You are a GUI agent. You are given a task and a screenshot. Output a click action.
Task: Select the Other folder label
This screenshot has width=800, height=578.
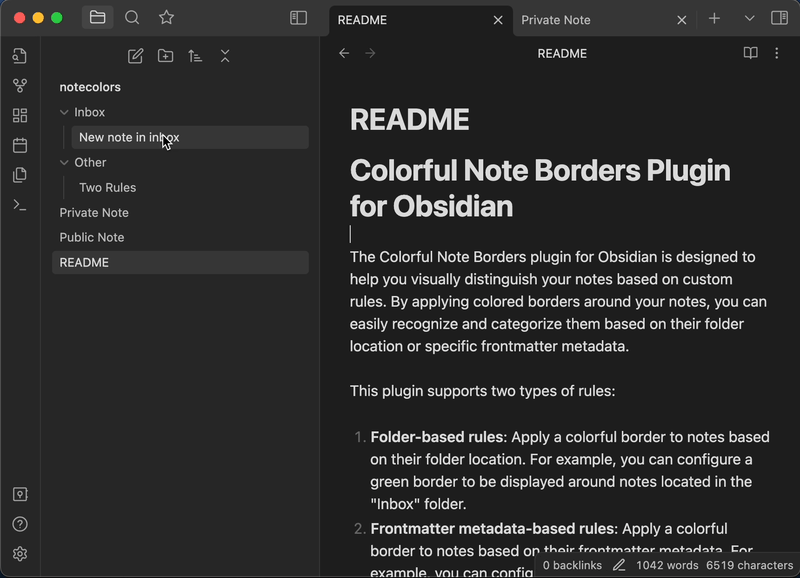(x=90, y=163)
